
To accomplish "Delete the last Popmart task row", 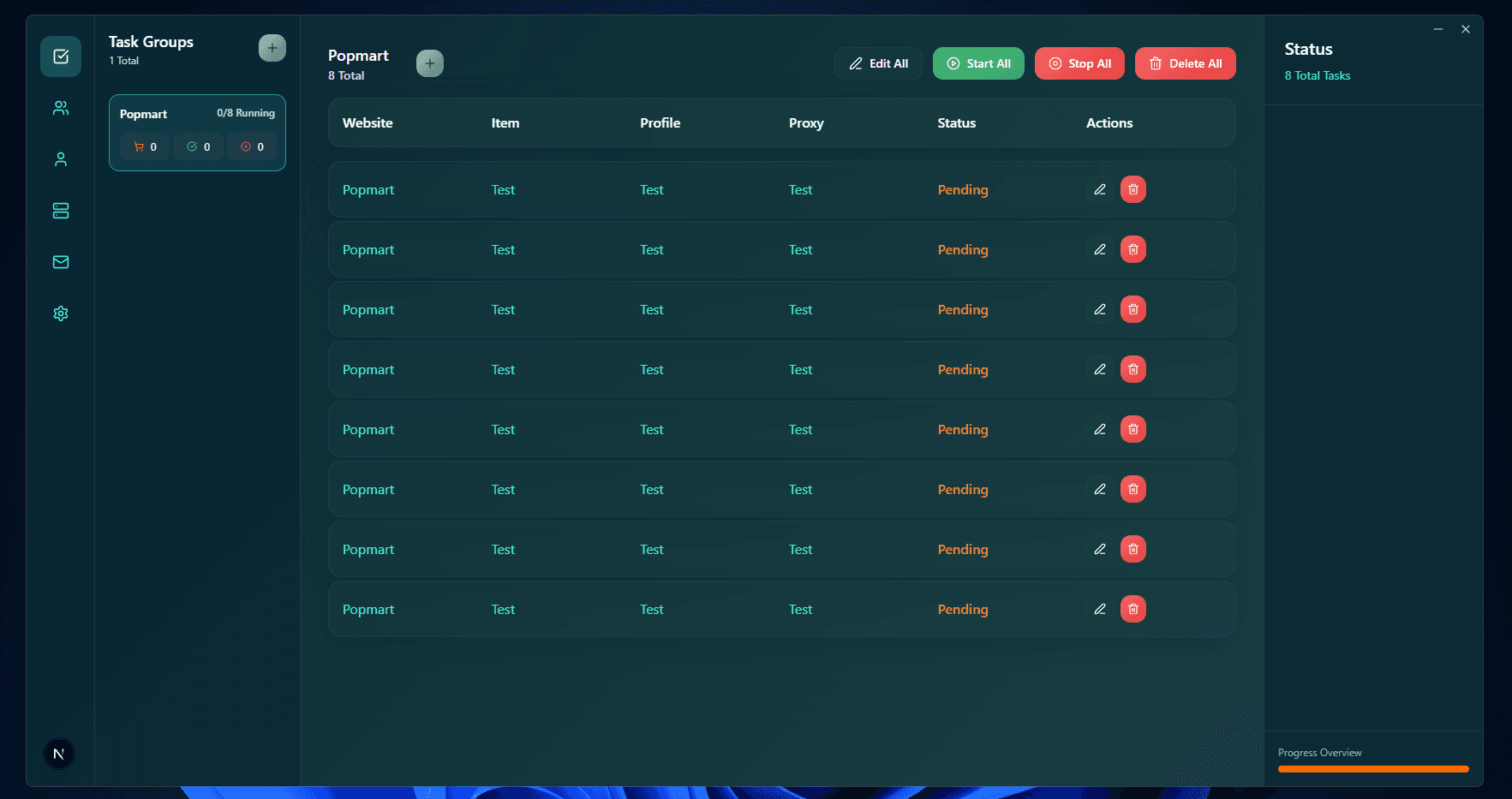I will 1133,609.
